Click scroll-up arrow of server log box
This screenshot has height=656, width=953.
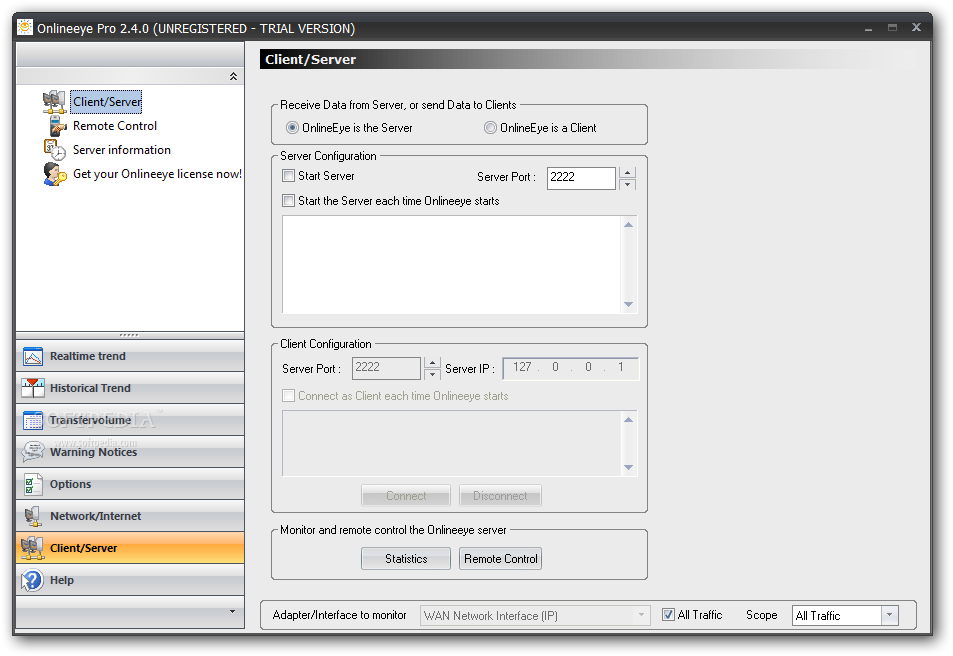point(628,225)
